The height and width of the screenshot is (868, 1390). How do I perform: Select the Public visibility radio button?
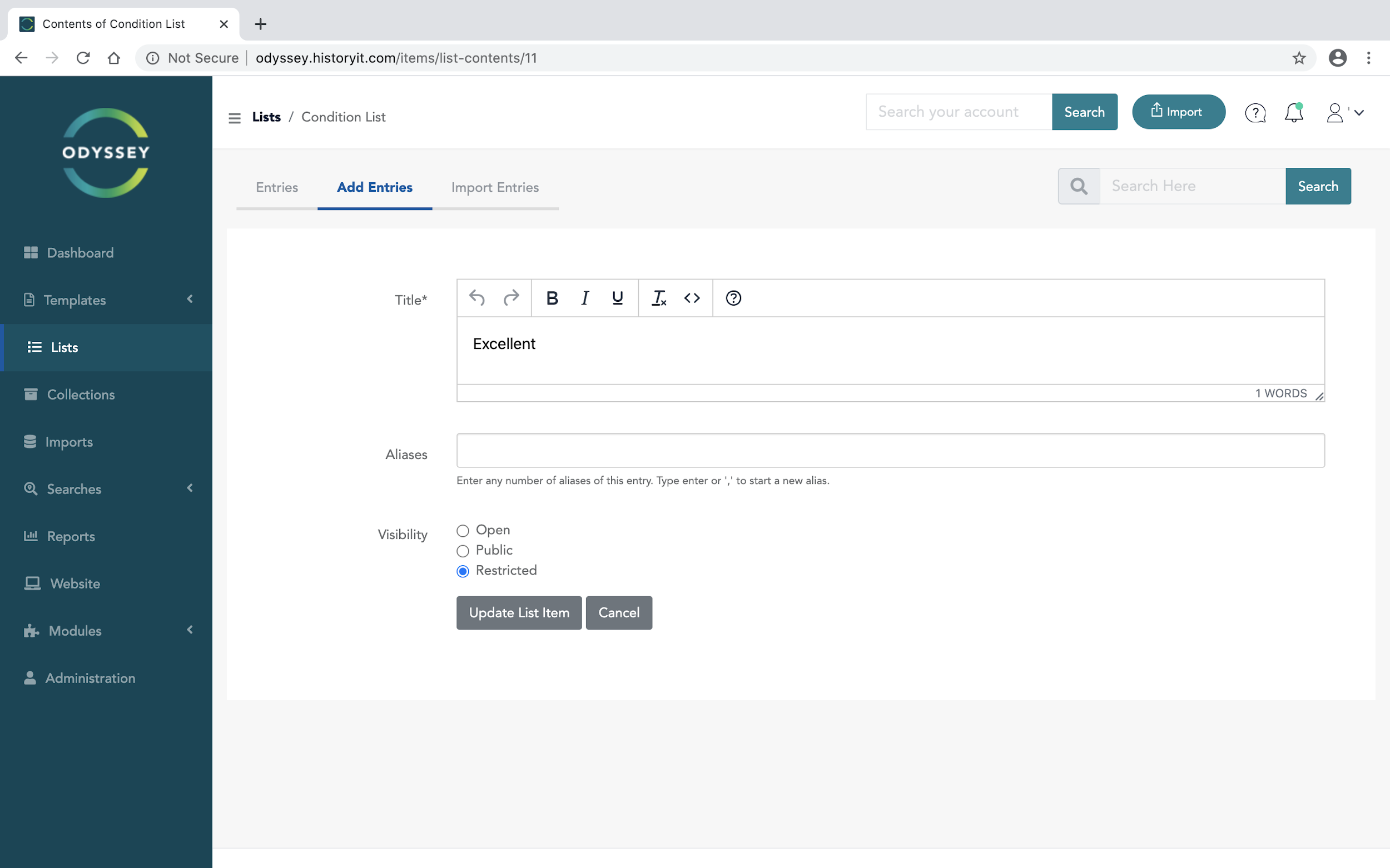[463, 551]
